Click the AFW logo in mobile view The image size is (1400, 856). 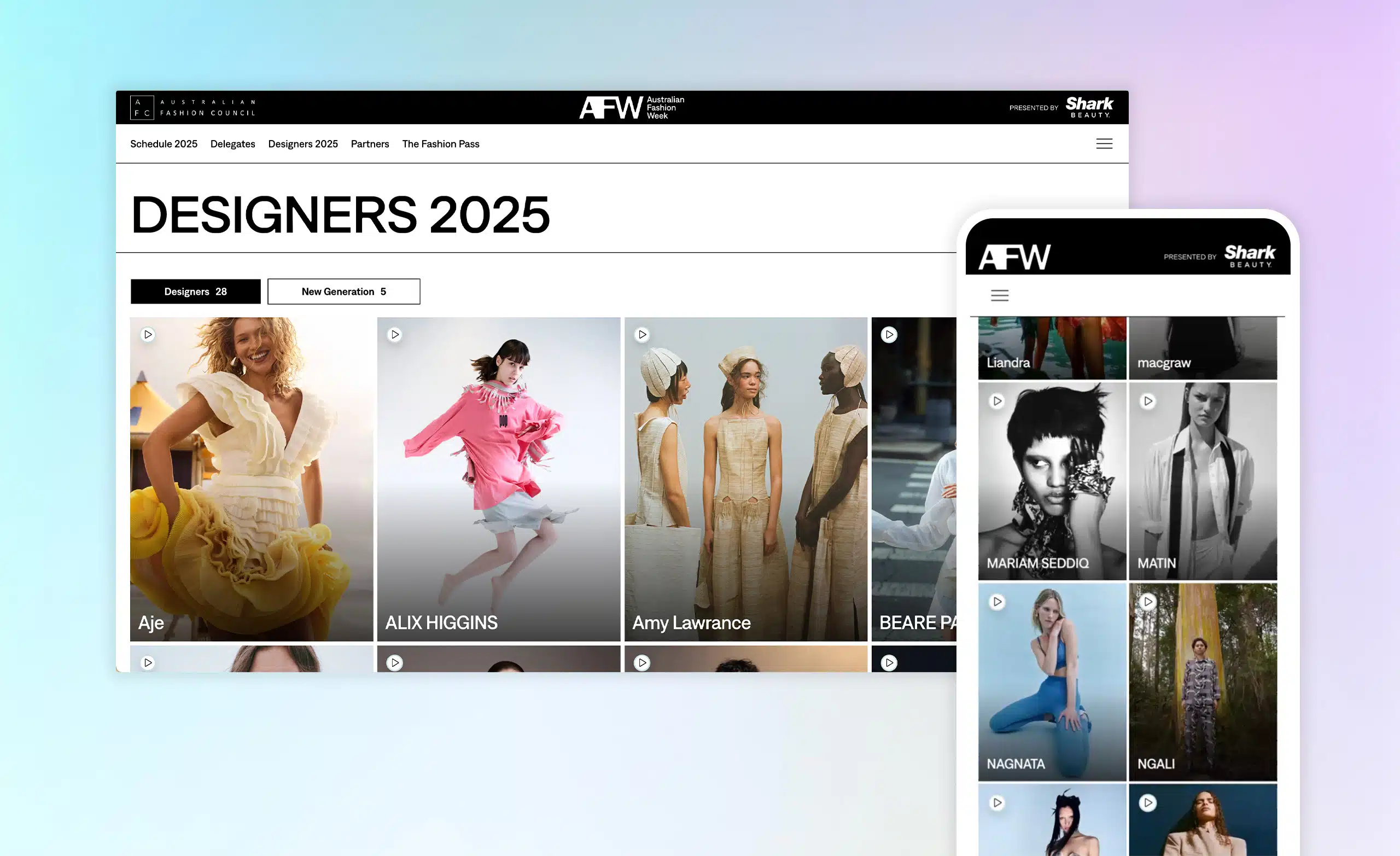click(1014, 257)
